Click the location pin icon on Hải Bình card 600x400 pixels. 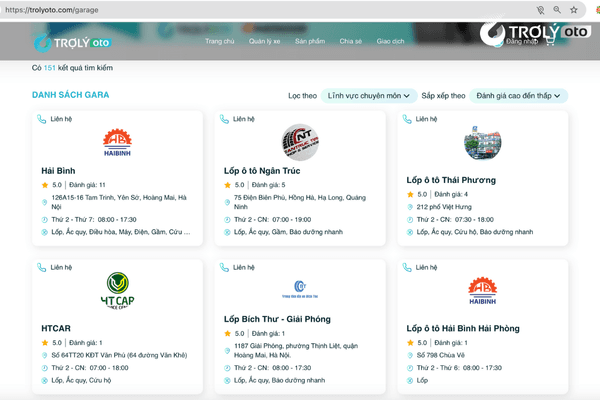pos(44,202)
